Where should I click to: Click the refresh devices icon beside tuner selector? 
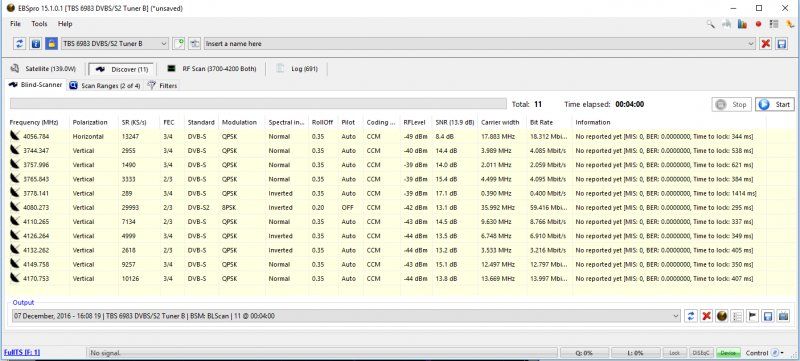[x=19, y=44]
